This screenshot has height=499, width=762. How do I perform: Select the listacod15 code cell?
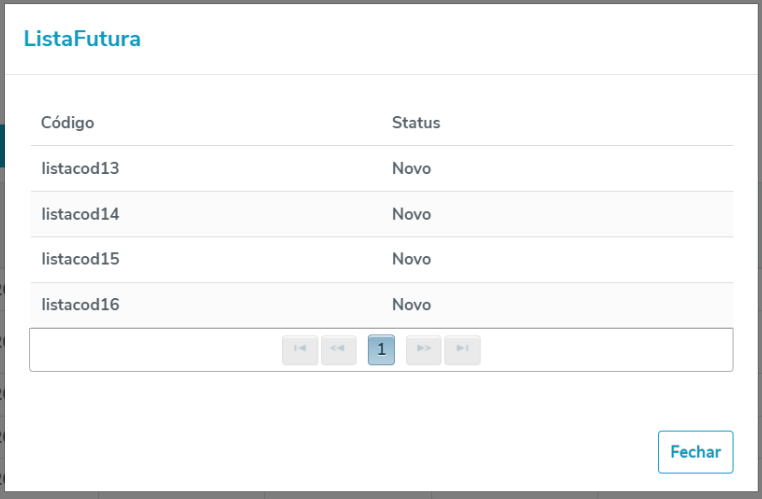pyautogui.click(x=80, y=259)
